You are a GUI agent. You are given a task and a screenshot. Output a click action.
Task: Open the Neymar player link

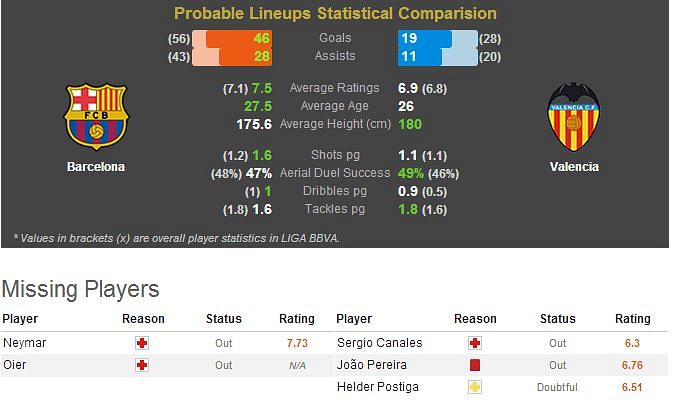pyautogui.click(x=25, y=343)
